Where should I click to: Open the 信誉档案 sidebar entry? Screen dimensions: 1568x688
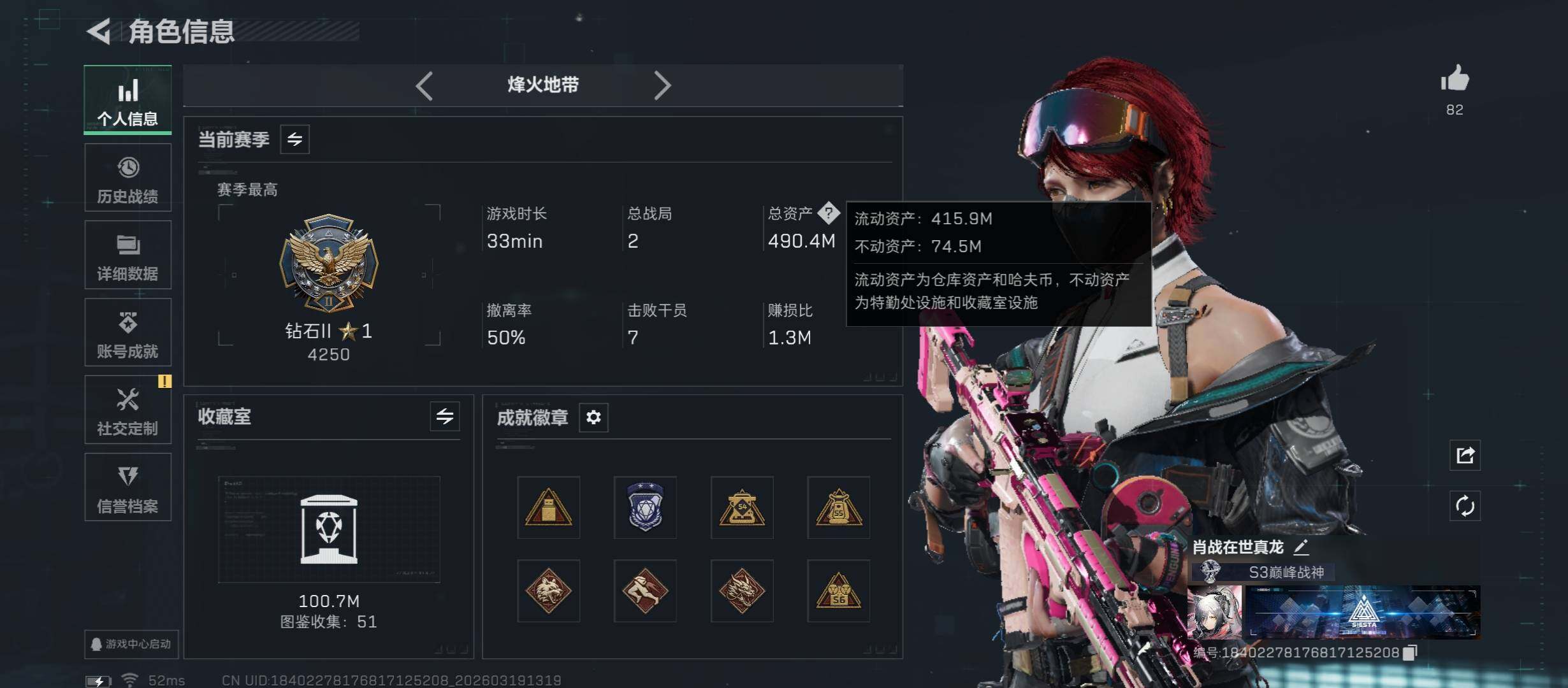pyautogui.click(x=128, y=487)
